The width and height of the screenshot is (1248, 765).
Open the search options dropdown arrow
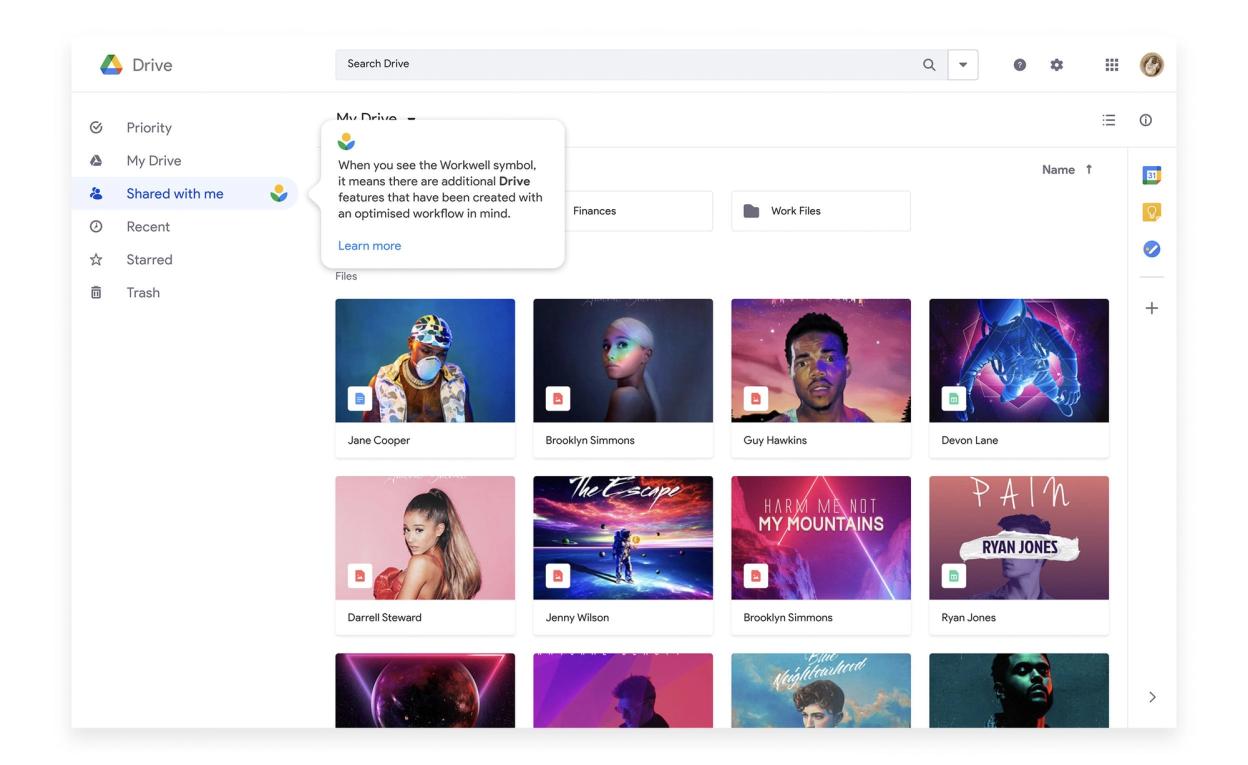(x=963, y=64)
